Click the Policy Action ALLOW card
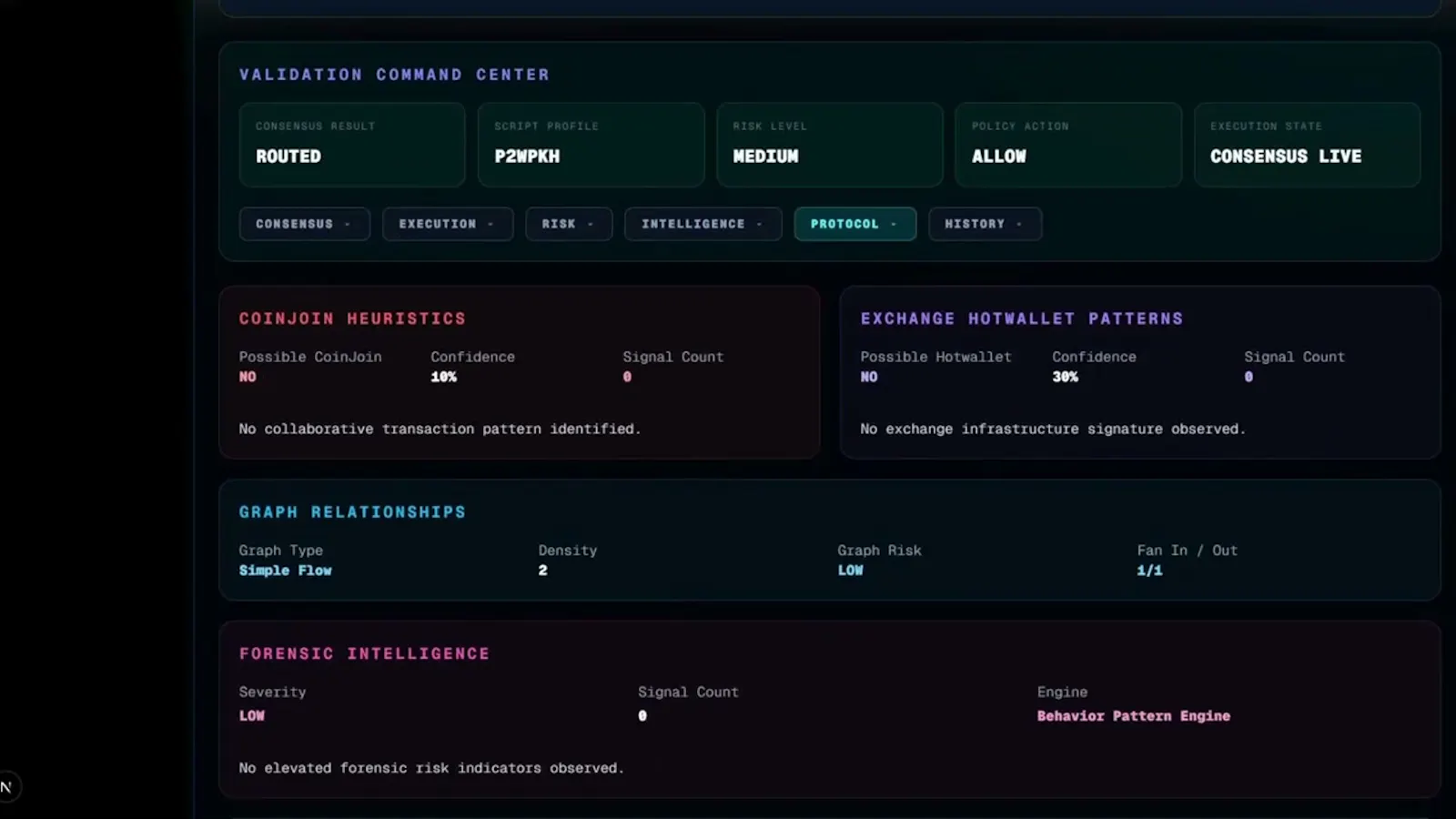The height and width of the screenshot is (819, 1456). (x=1068, y=145)
